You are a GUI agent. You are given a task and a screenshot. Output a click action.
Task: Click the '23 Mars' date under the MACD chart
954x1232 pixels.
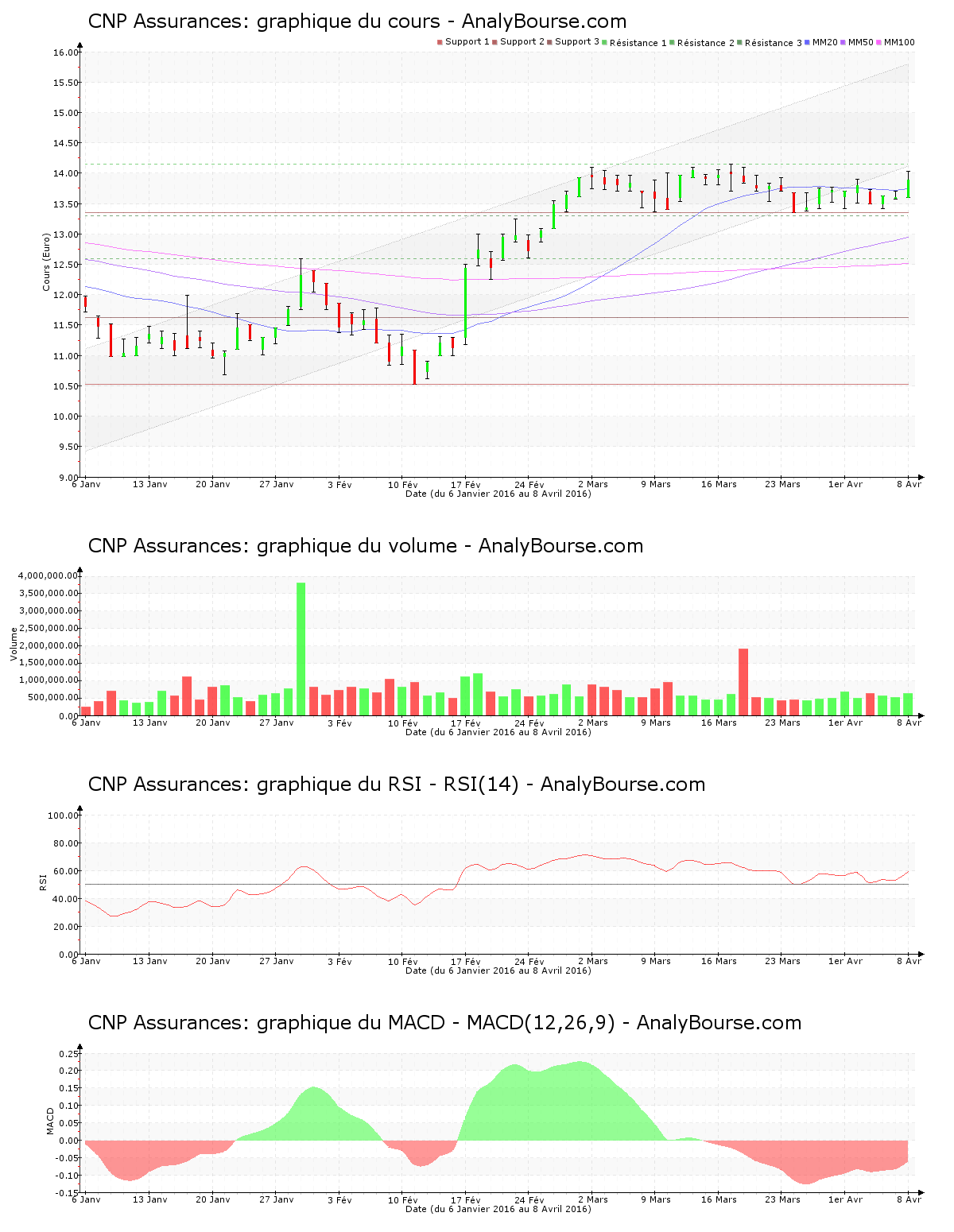(782, 1199)
